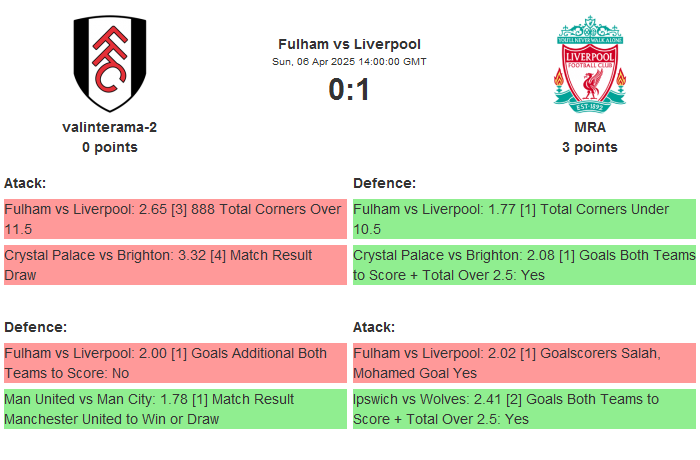
Task: Click the Liverpool club crest
Action: click(x=590, y=63)
